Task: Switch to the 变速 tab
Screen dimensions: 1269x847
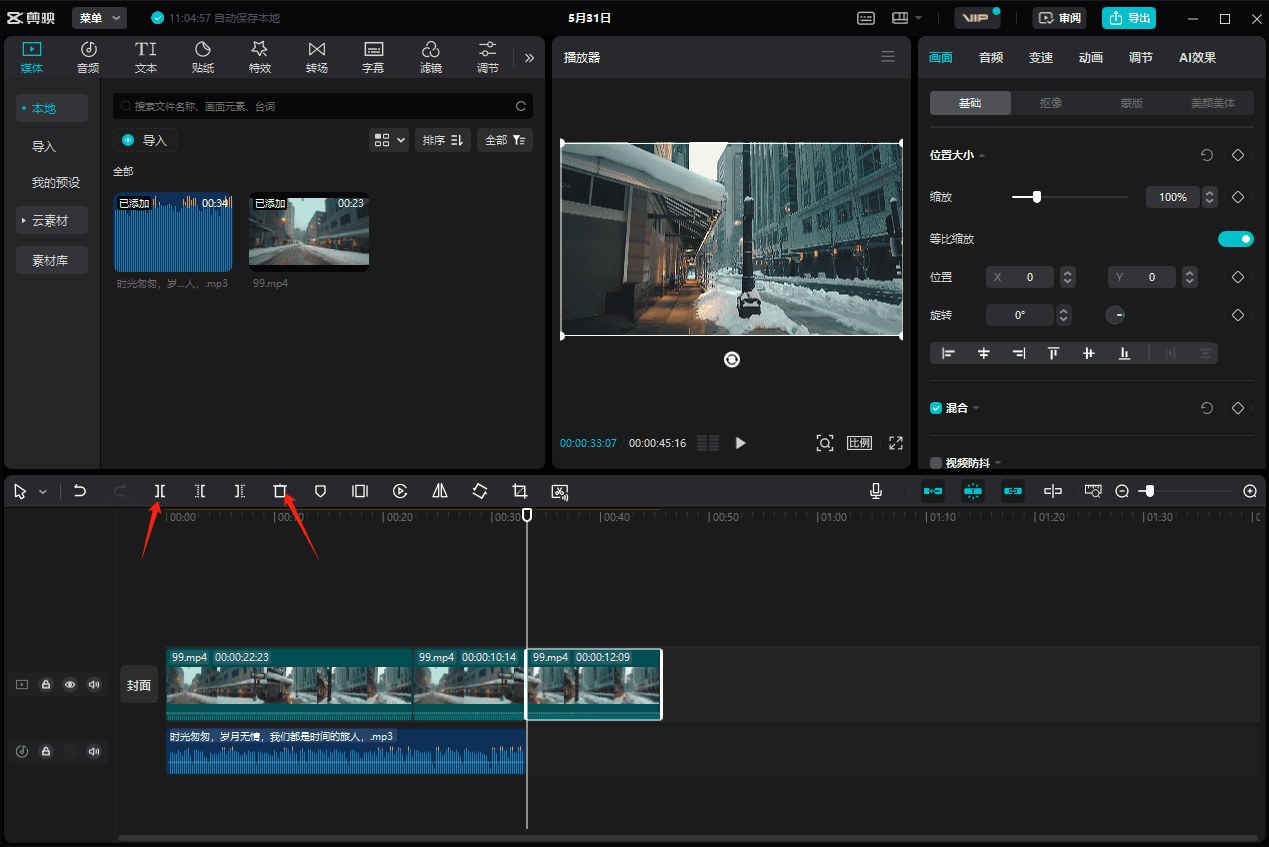Action: [x=1041, y=58]
